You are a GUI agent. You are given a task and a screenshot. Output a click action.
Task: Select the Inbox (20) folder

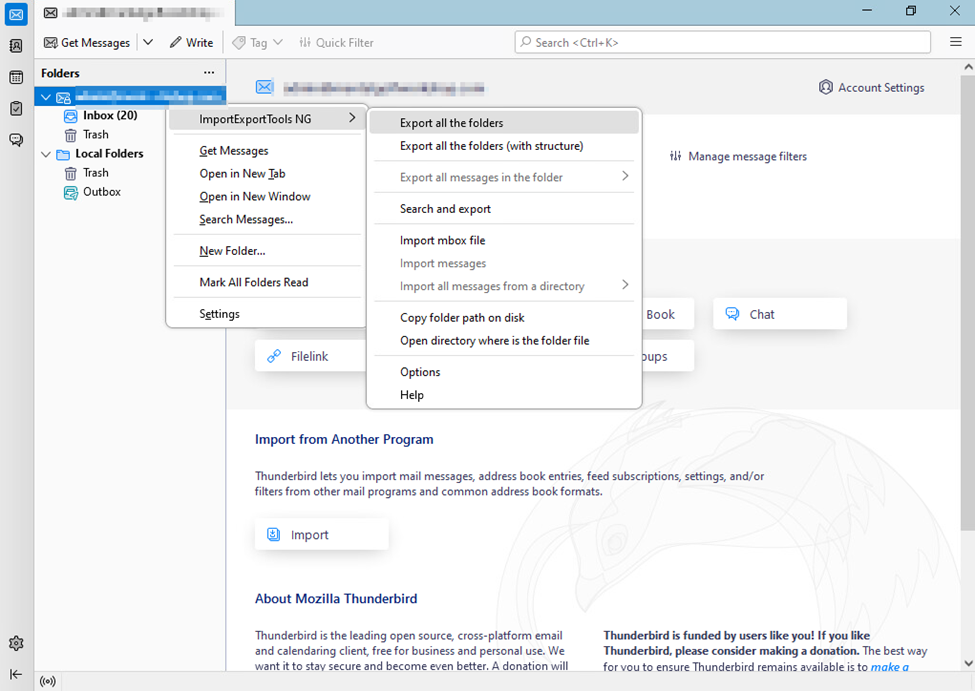click(x=110, y=115)
